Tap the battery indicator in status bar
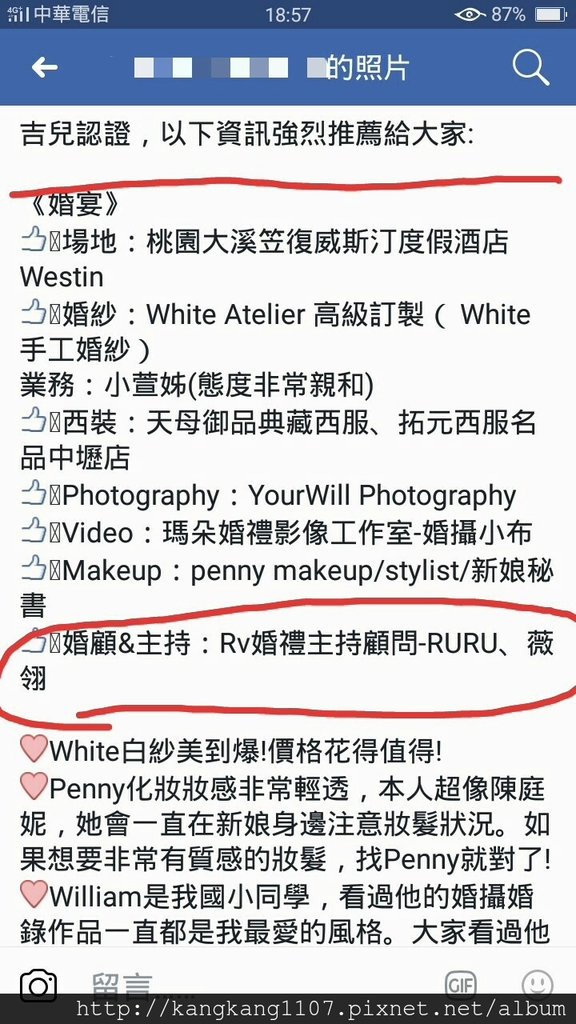 click(551, 14)
